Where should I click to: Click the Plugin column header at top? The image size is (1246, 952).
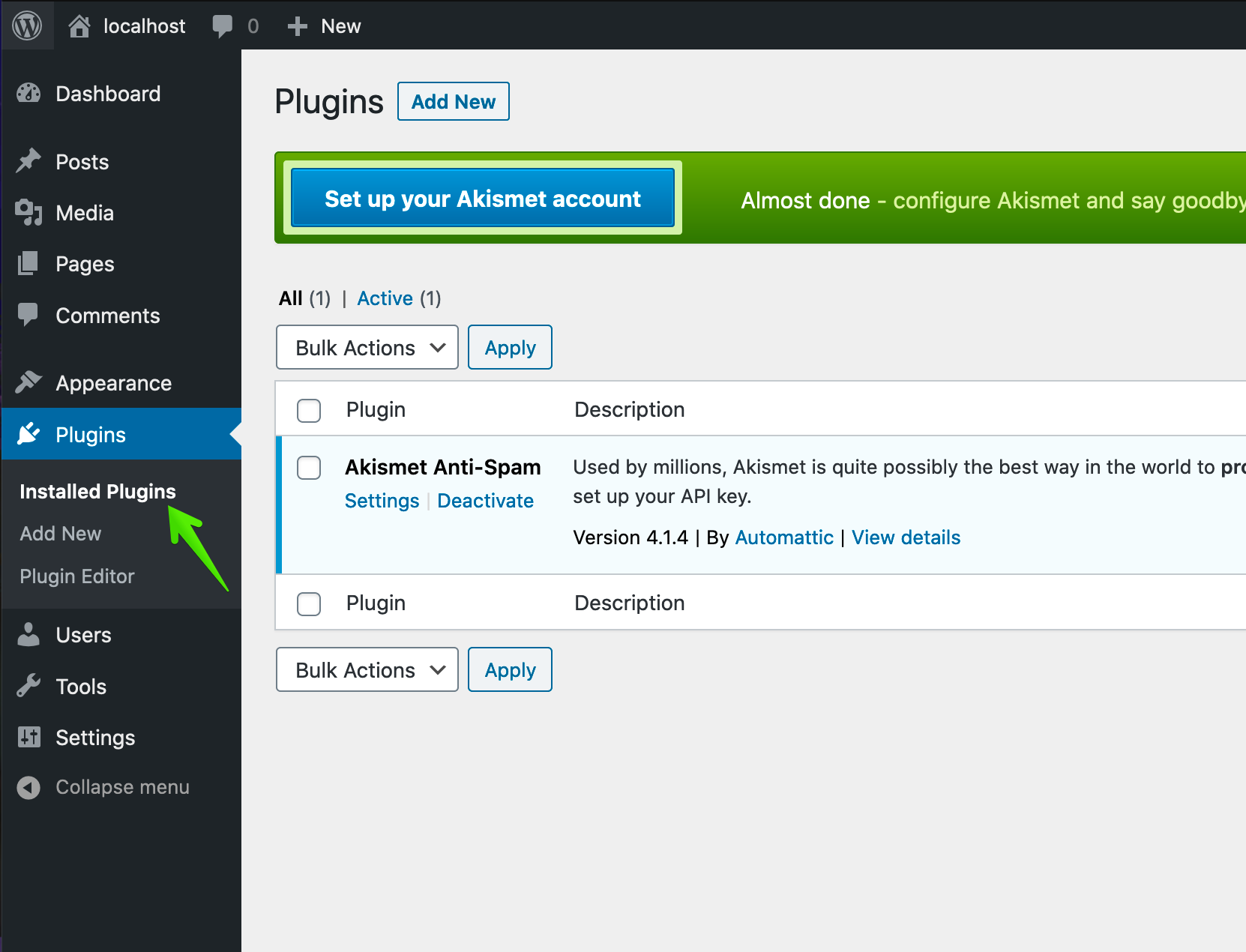point(376,409)
